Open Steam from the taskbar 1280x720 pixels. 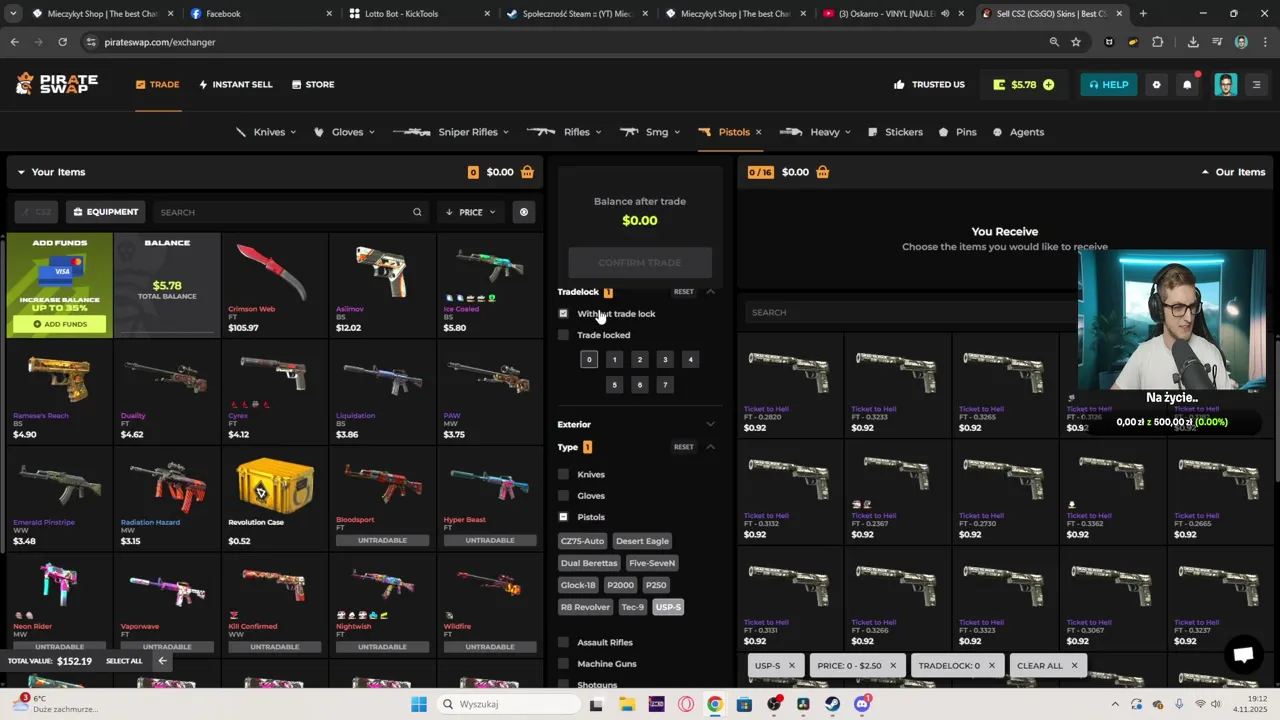tap(833, 704)
